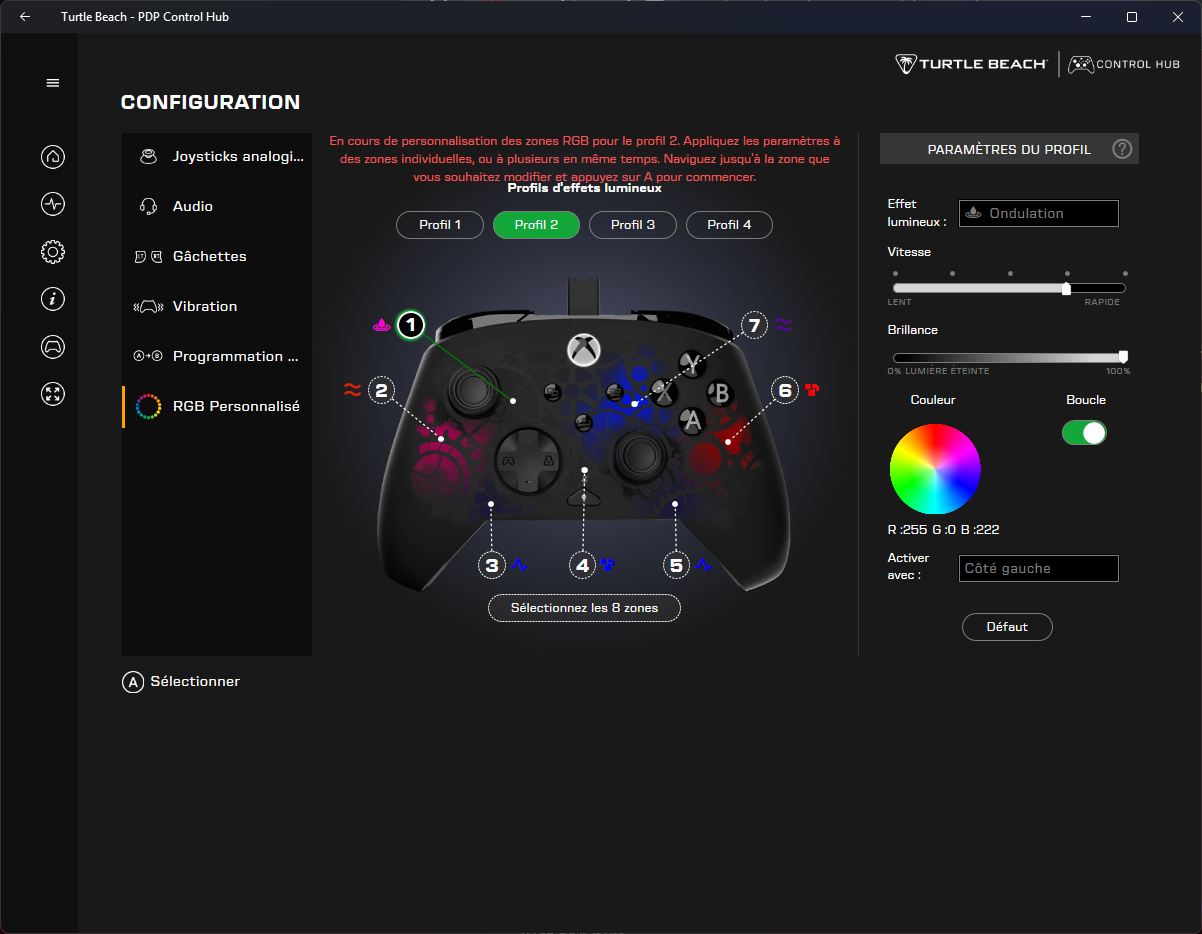Open the Home screen from the sidebar

point(52,156)
